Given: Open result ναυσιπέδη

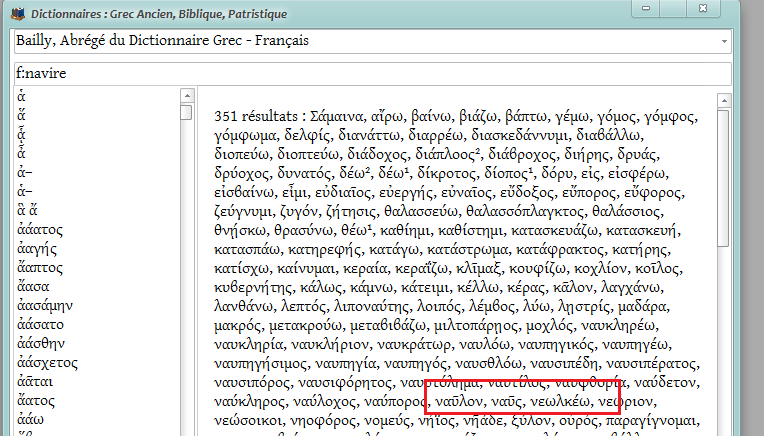Looking at the screenshot, I should (564, 364).
